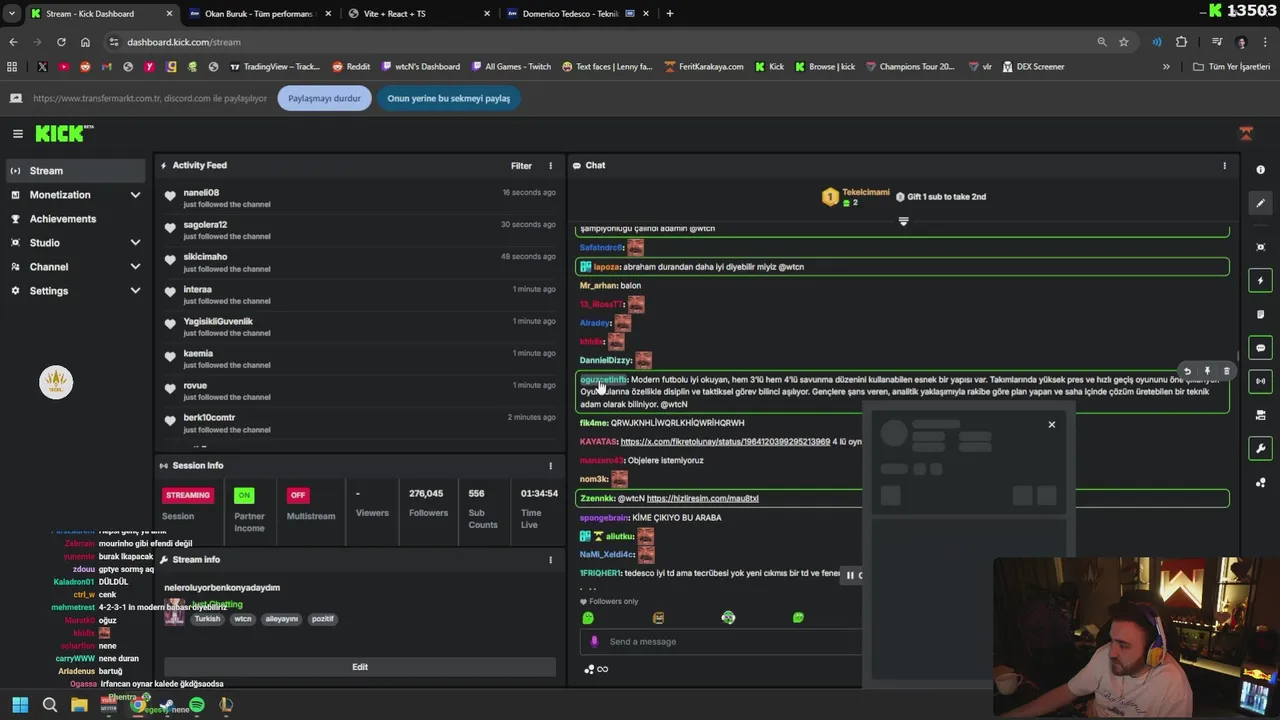1280x720 pixels.
Task: Open the X bookmark icon
Action: pos(42,67)
